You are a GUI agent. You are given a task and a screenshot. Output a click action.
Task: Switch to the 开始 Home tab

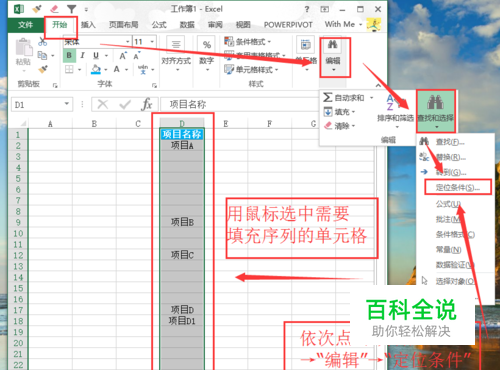[x=60, y=25]
